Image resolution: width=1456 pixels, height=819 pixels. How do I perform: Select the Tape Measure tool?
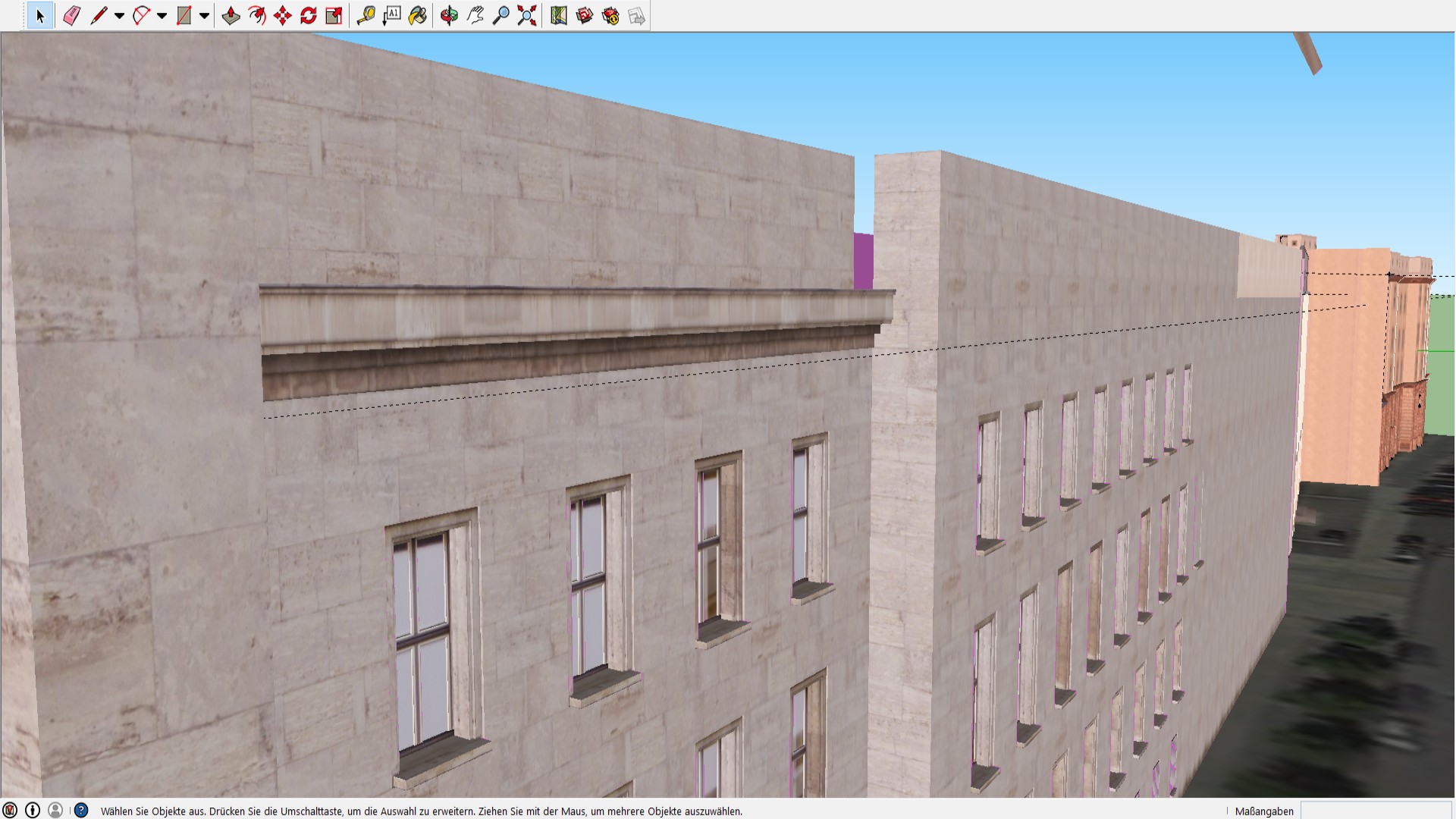366,16
